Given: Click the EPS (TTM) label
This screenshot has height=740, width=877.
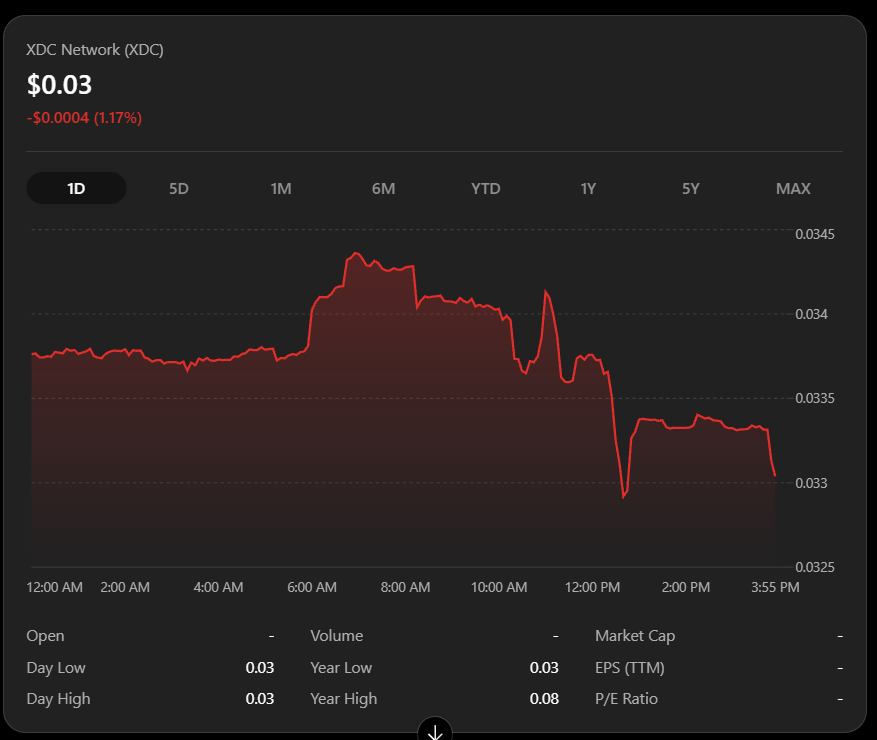Looking at the screenshot, I should [x=630, y=668].
